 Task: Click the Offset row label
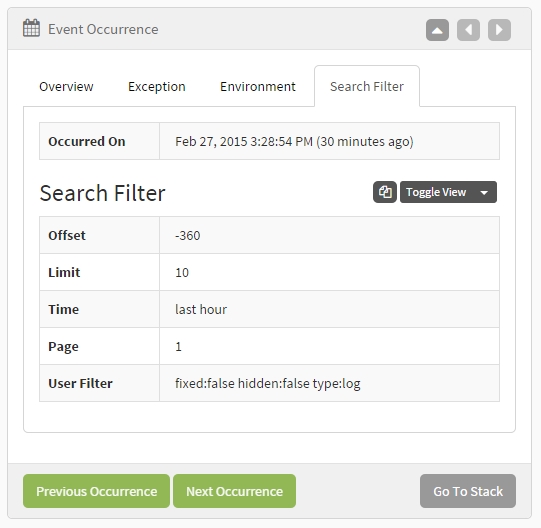tap(67, 235)
